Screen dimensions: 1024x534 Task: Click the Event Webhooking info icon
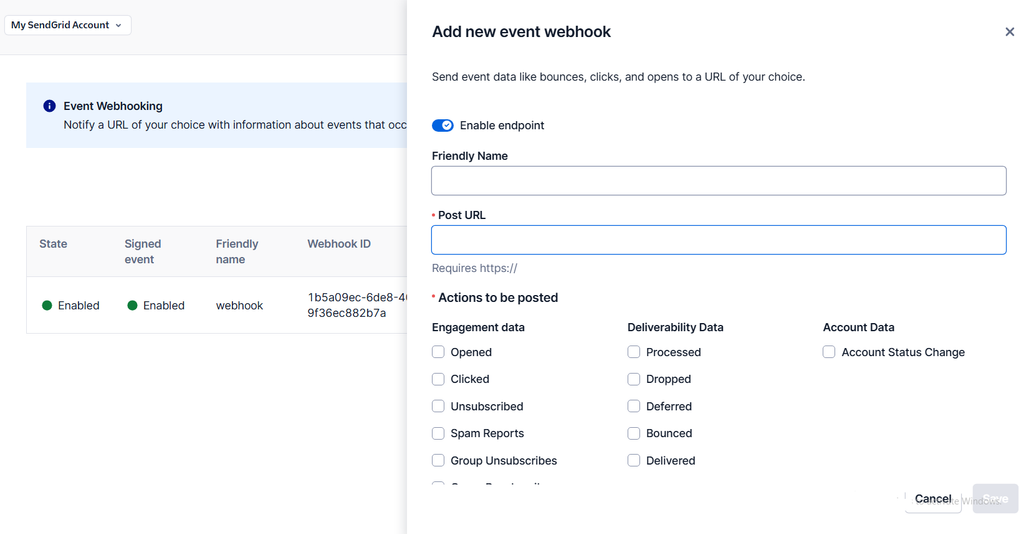click(x=49, y=106)
